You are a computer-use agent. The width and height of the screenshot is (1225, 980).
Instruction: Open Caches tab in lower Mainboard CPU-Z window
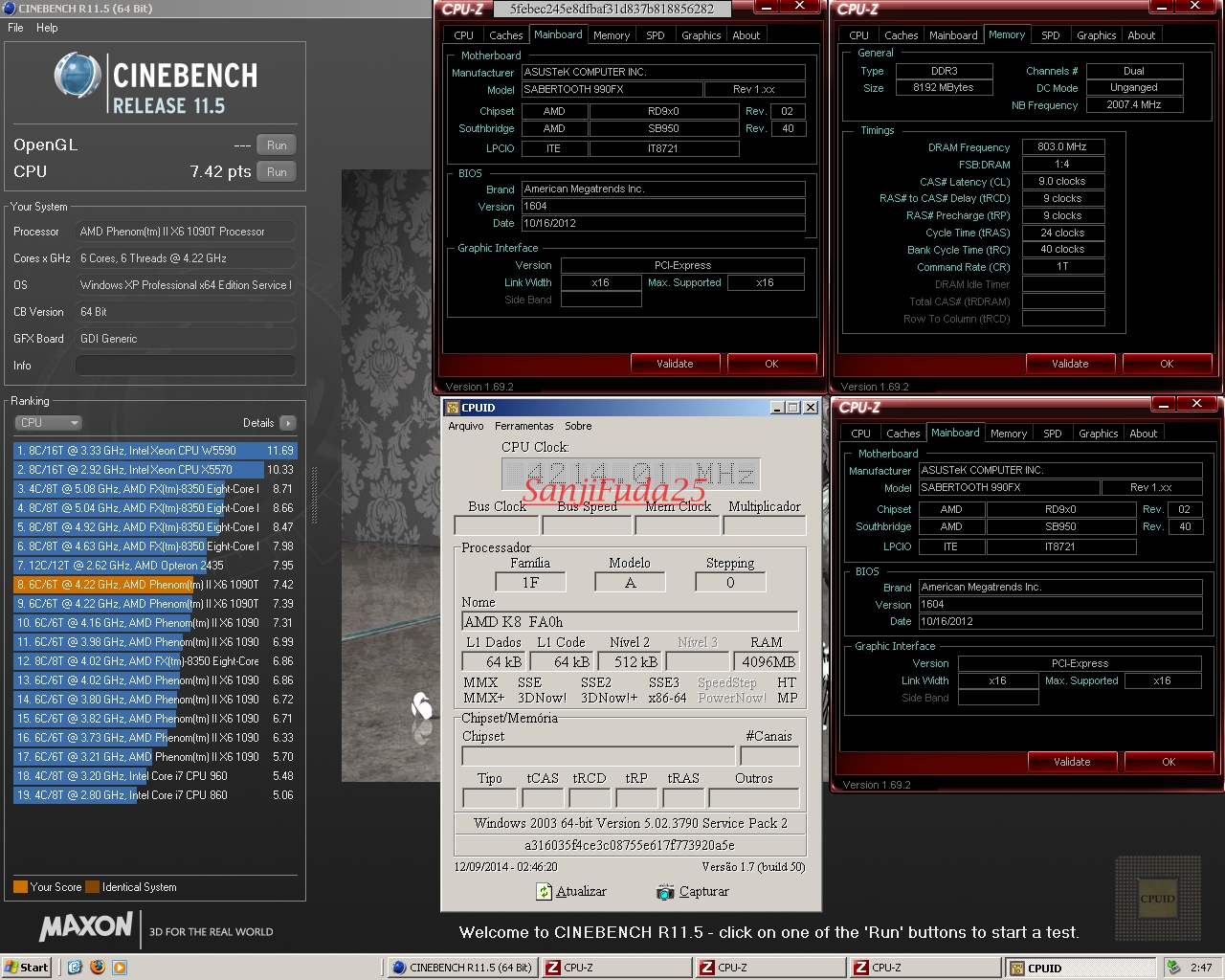click(x=903, y=434)
